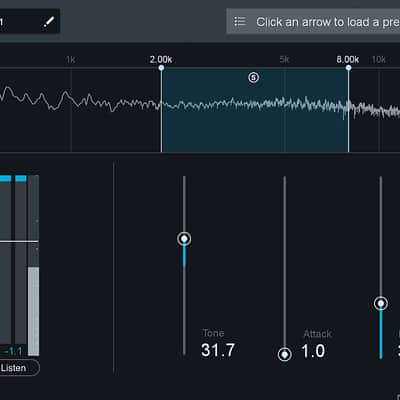
Task: Click the pencil rename icon
Action: click(x=49, y=22)
